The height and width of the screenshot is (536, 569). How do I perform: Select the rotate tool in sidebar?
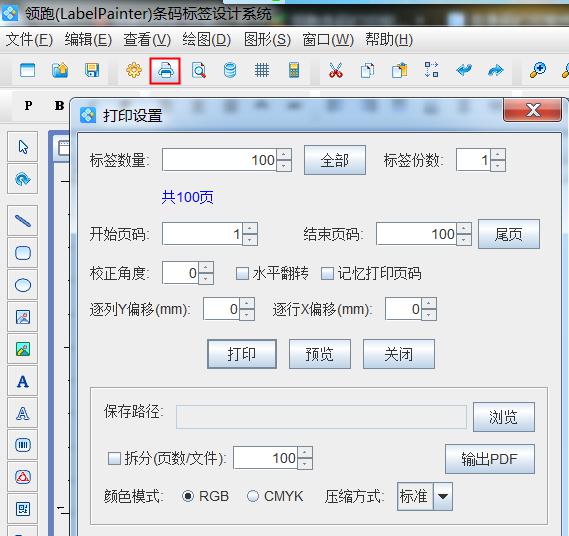[22, 179]
